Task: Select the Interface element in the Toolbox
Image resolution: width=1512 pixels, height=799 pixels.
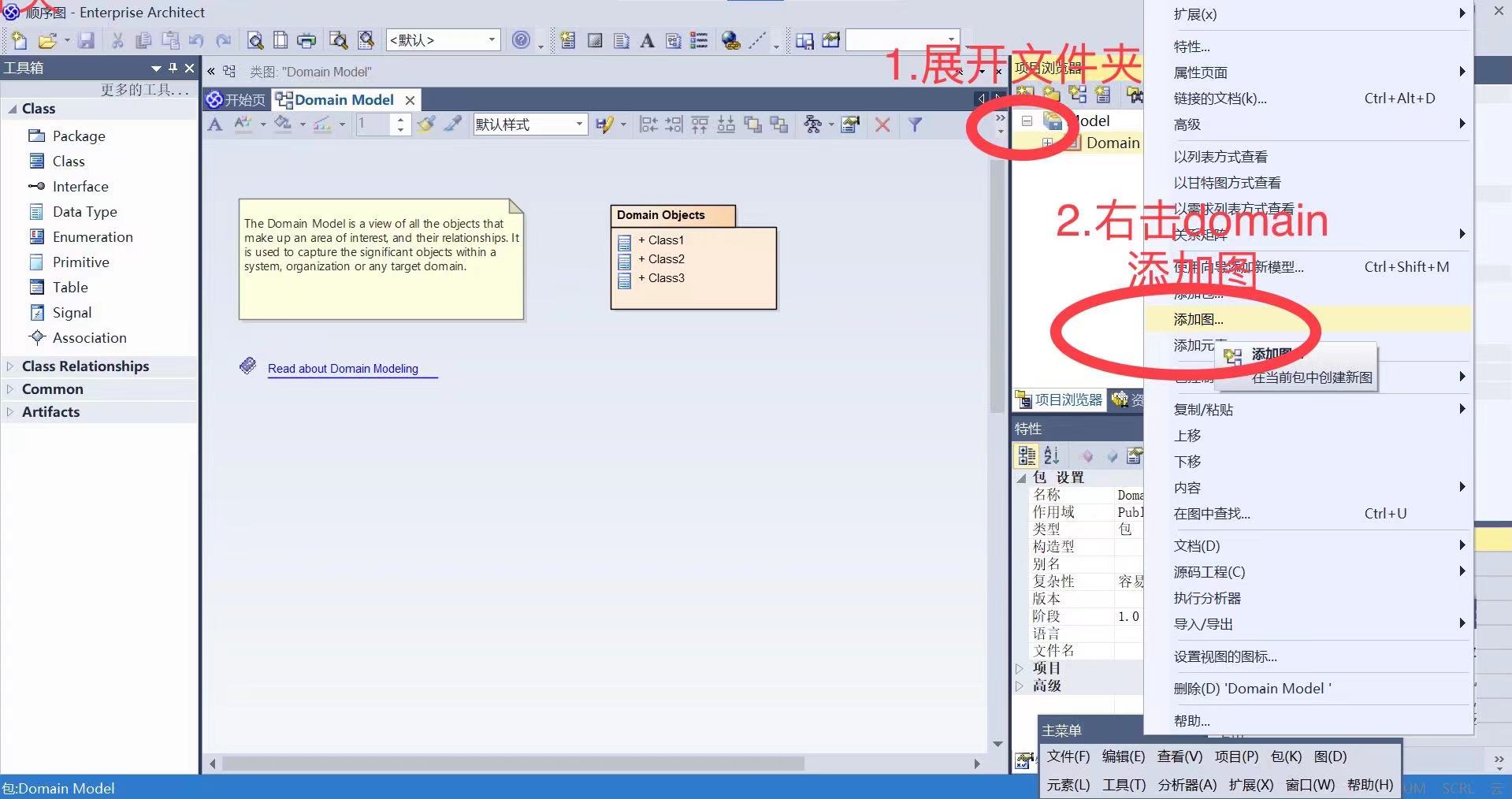Action: coord(77,186)
